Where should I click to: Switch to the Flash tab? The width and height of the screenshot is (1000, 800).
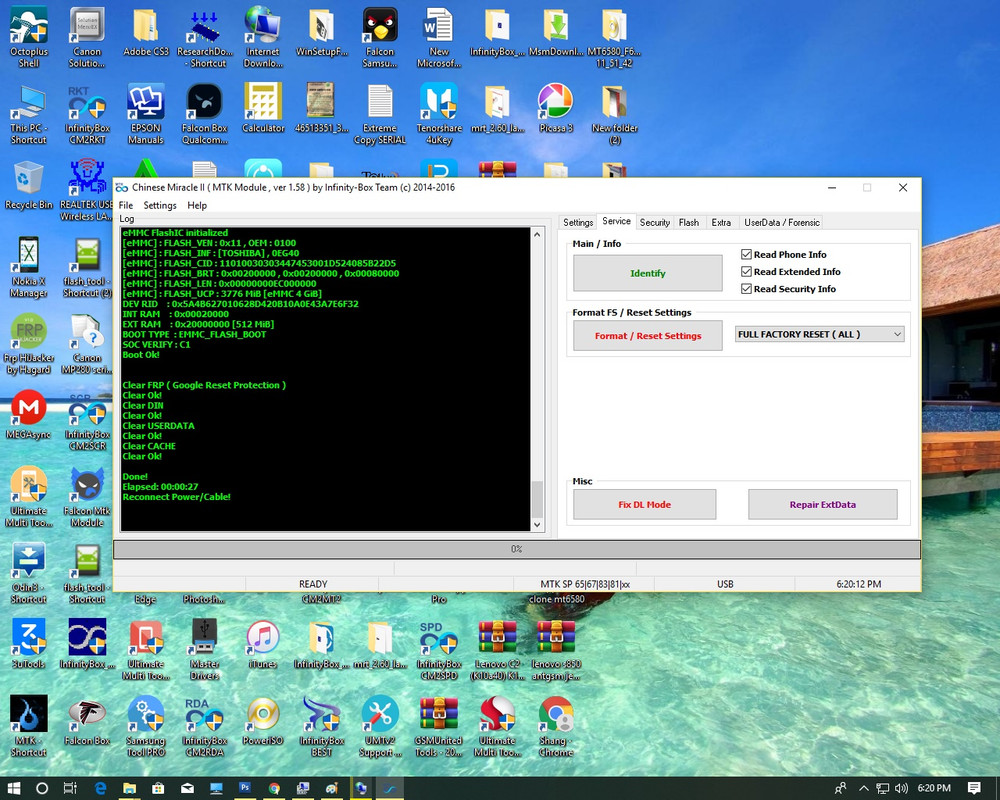tap(689, 223)
